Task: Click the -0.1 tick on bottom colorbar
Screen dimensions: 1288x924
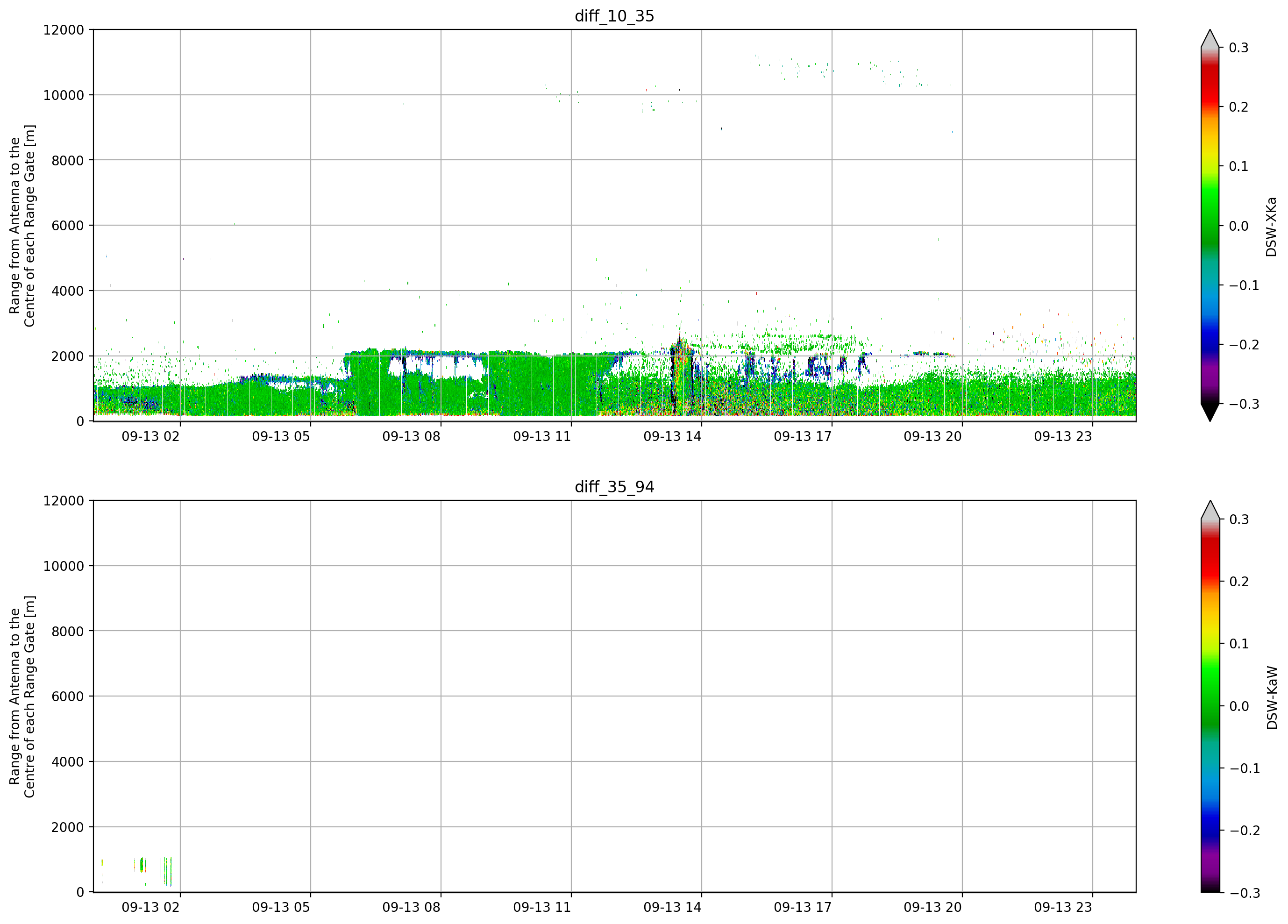Action: pyautogui.click(x=1245, y=768)
